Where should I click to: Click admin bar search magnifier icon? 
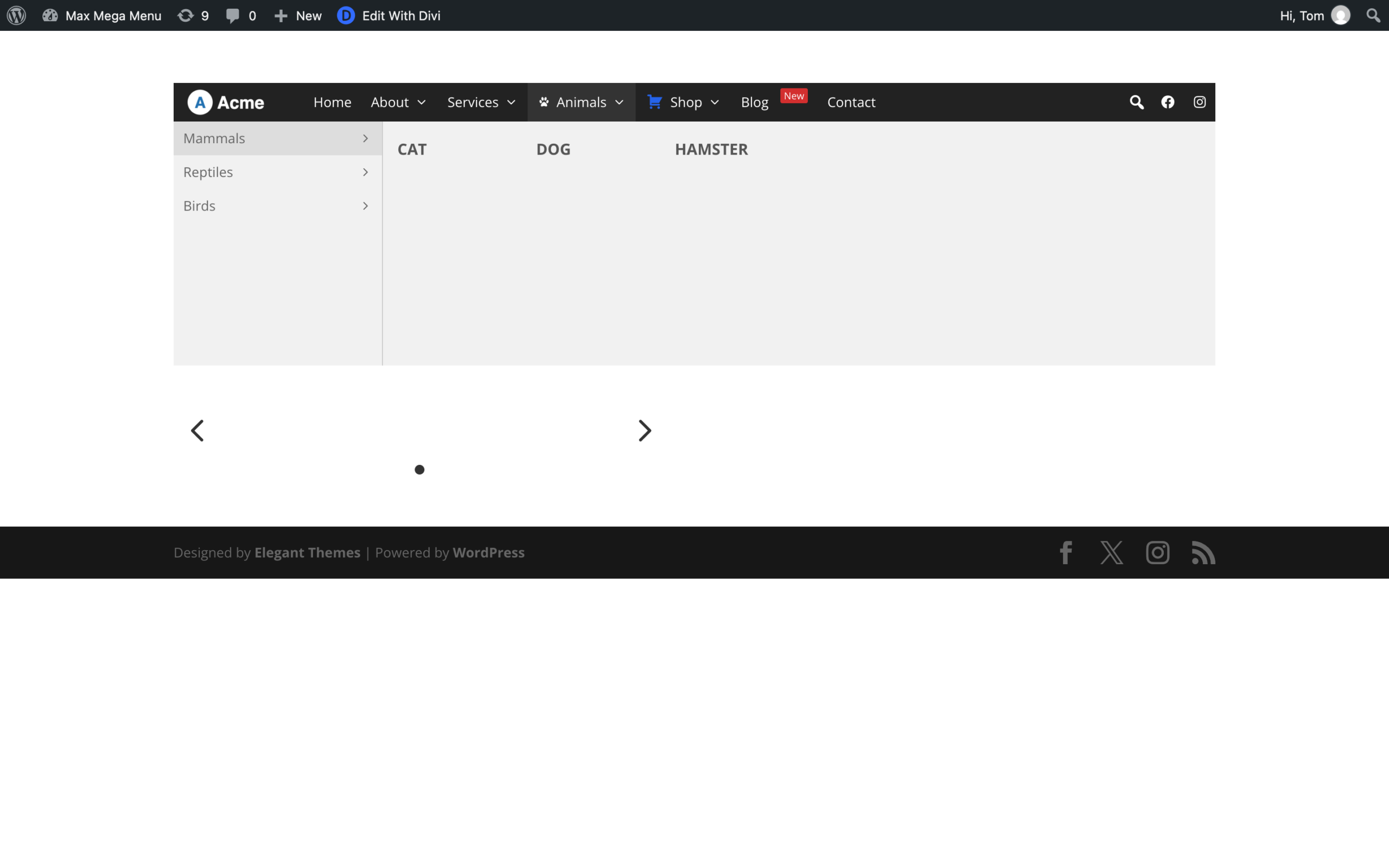[x=1373, y=16]
